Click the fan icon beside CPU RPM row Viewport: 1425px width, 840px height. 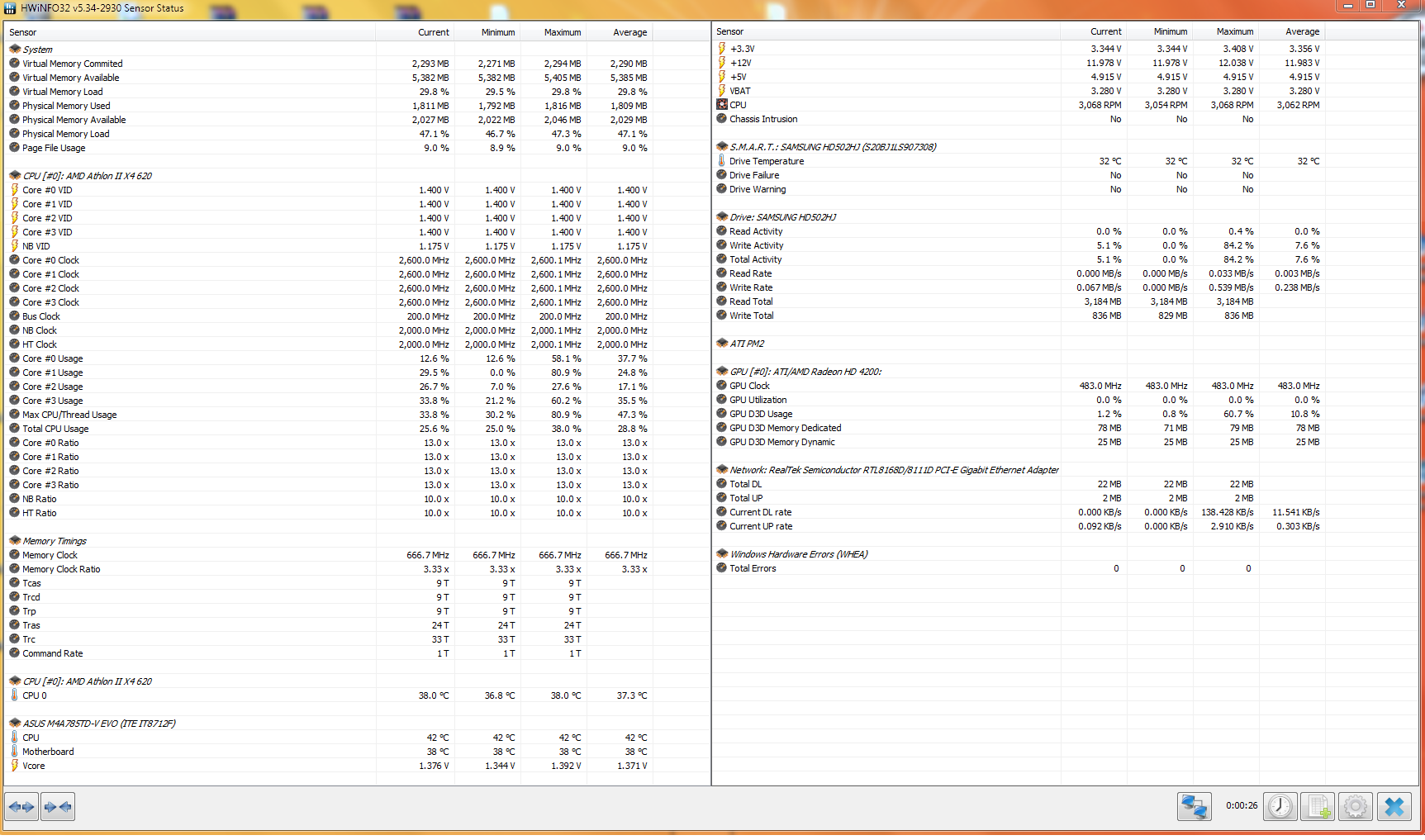722,105
